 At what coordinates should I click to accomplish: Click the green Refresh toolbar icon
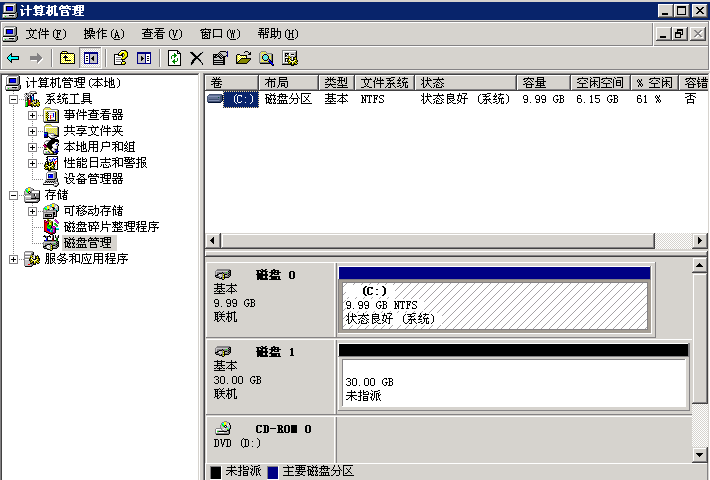(175, 58)
